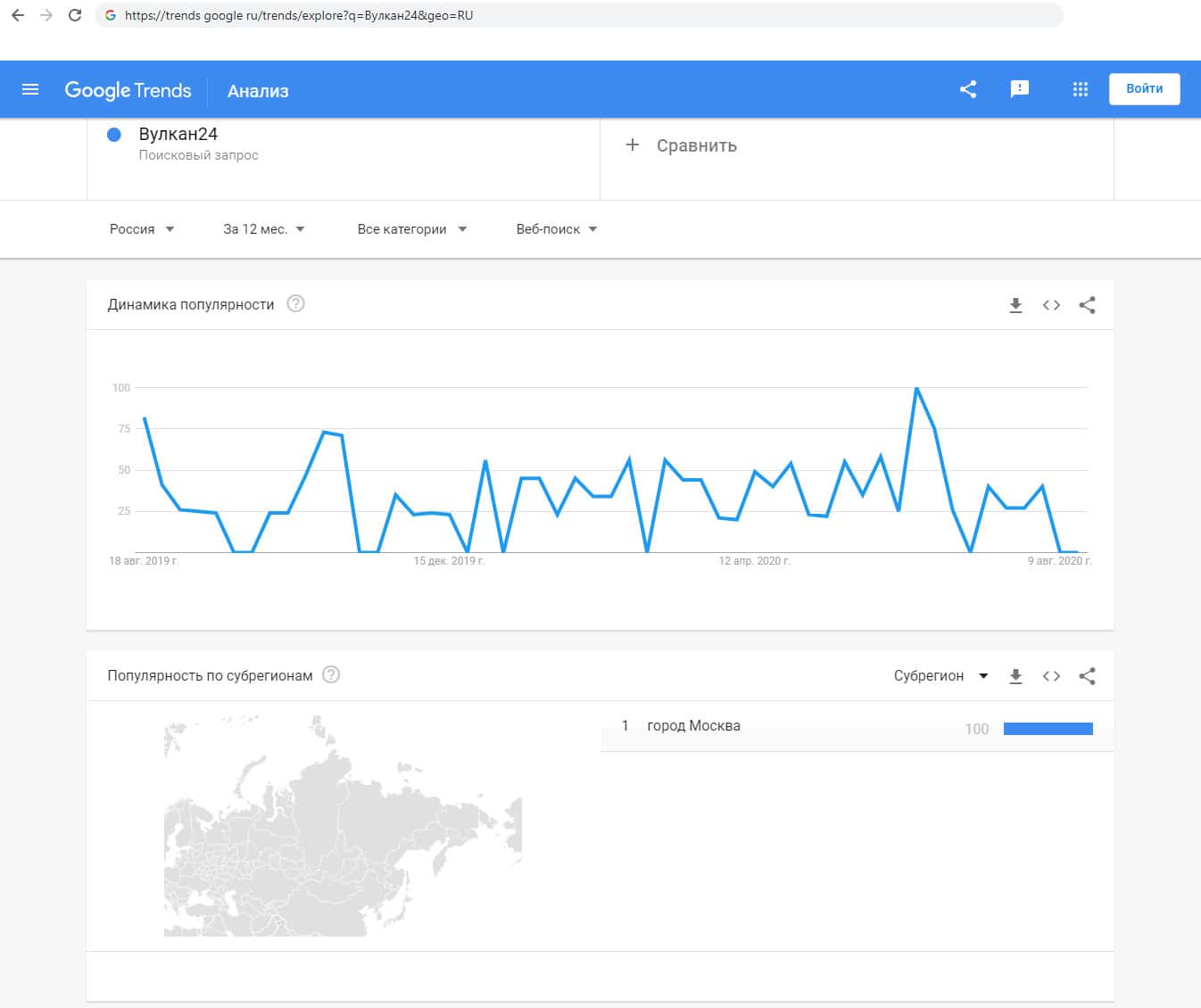Click the Войти sign-in button
Viewport: 1201px width, 1008px height.
click(1144, 89)
